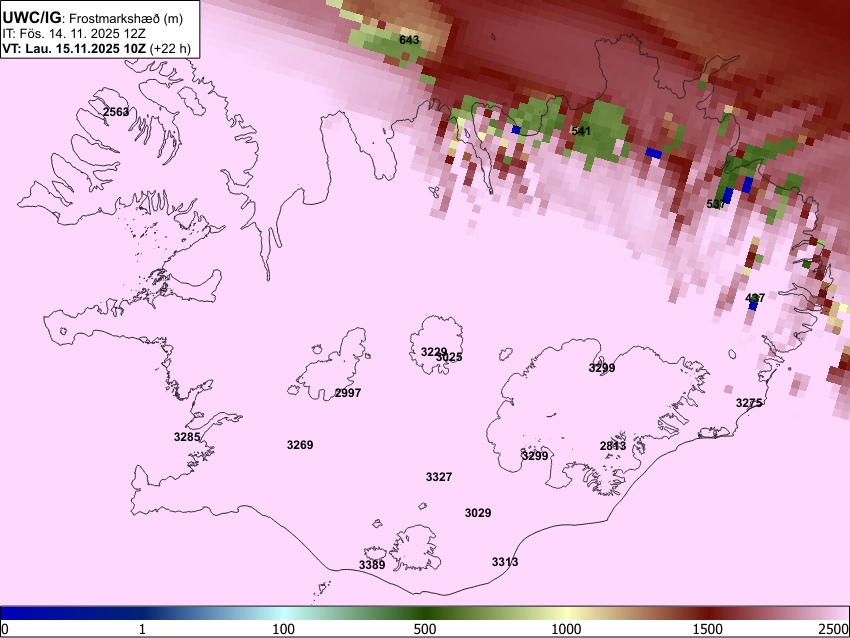Image resolution: width=850 pixels, height=638 pixels.
Task: Click the gradient color scale bar
Action: pos(425,613)
